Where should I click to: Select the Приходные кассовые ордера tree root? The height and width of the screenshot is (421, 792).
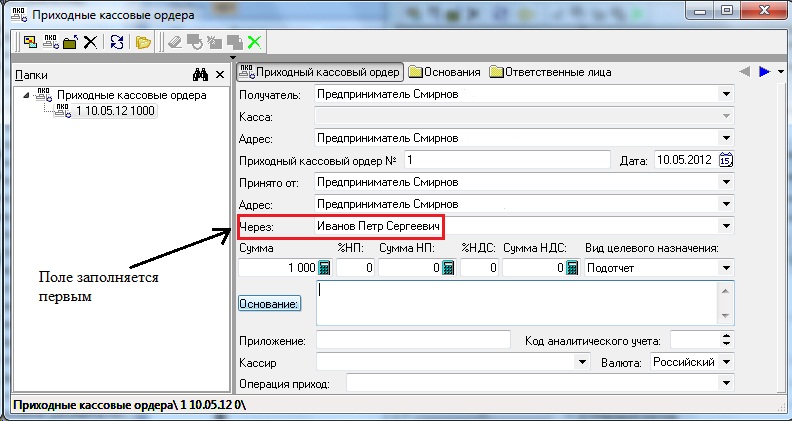click(131, 95)
